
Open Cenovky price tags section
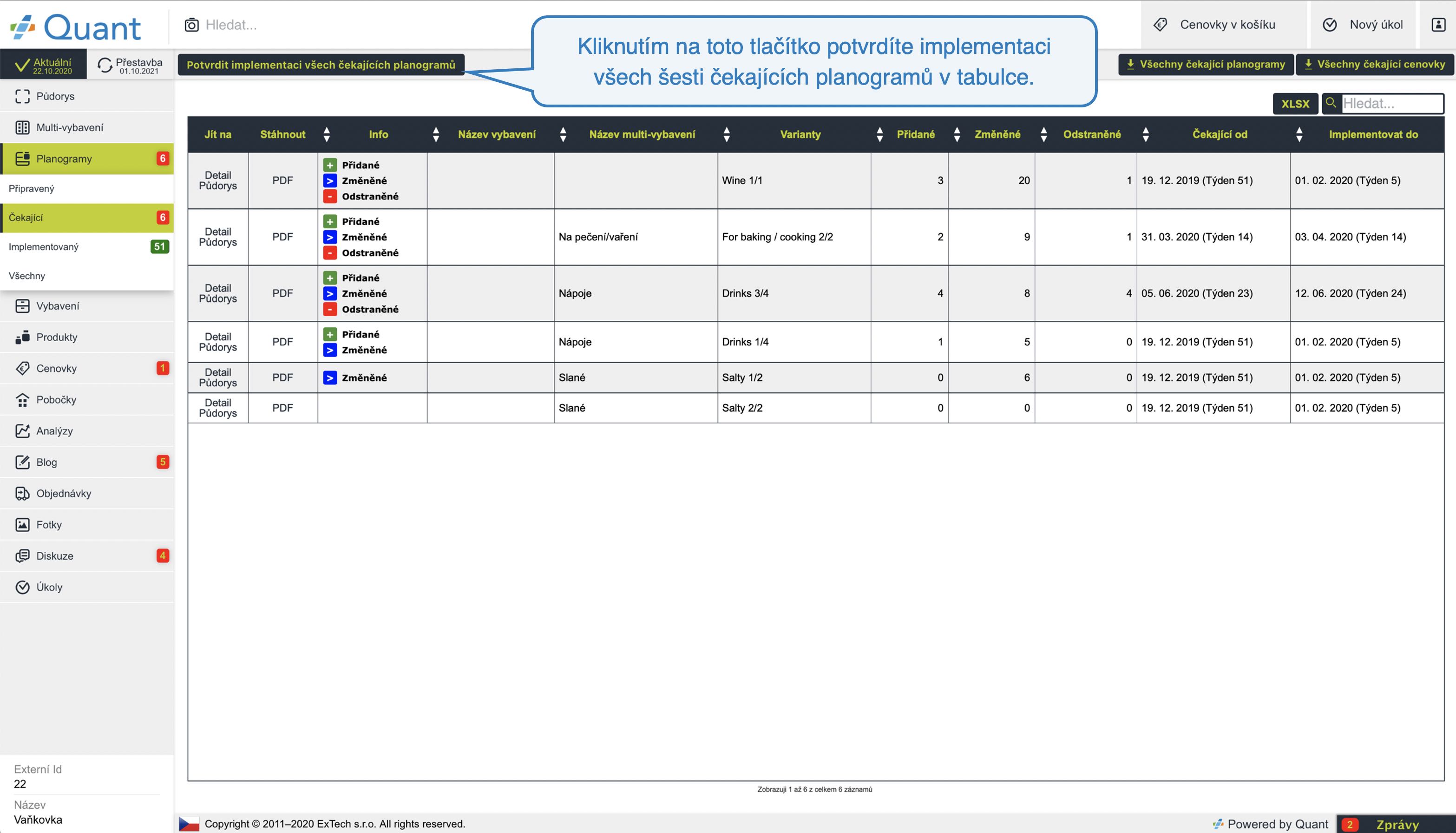coord(56,369)
